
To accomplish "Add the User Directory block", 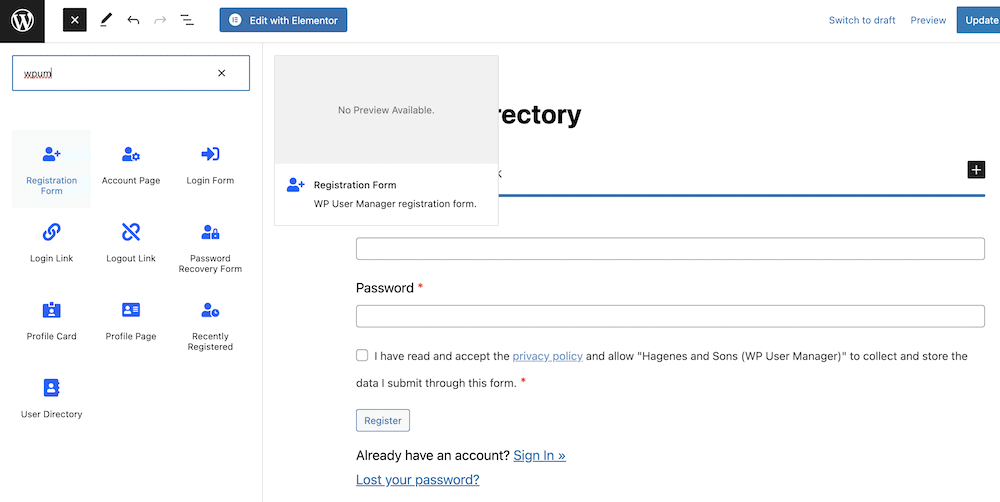I will [x=52, y=402].
